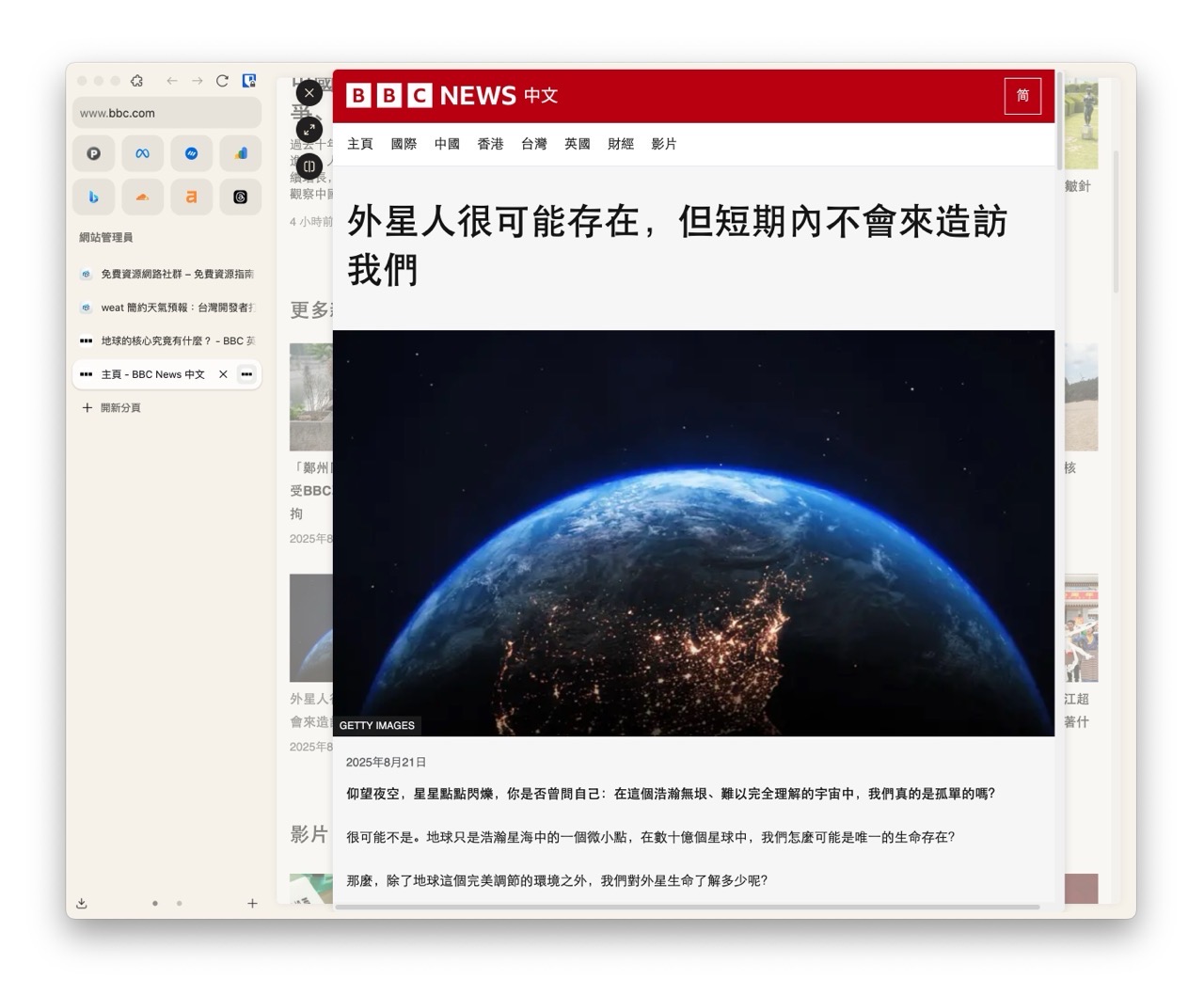Switch to second workspace dot
Screen dimensions: 1204x995
point(180,903)
